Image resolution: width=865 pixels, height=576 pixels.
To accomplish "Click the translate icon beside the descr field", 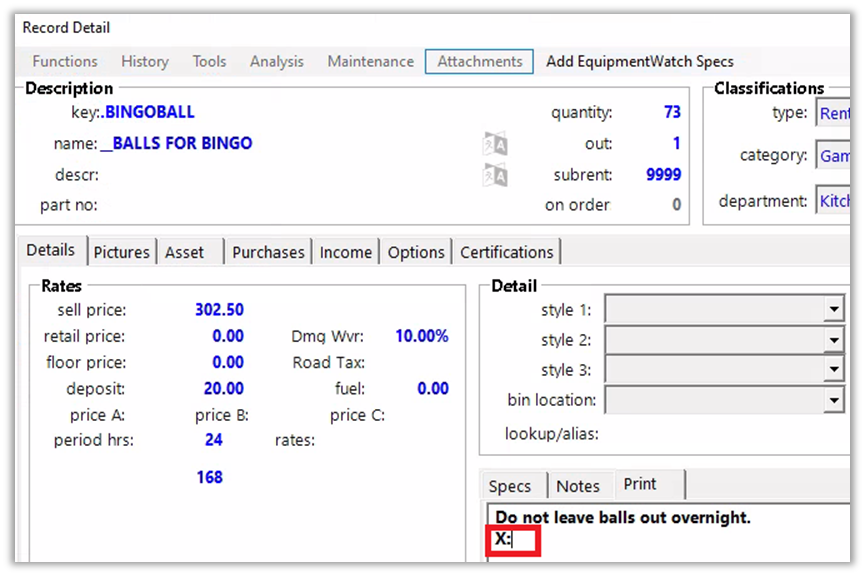I will [x=495, y=175].
